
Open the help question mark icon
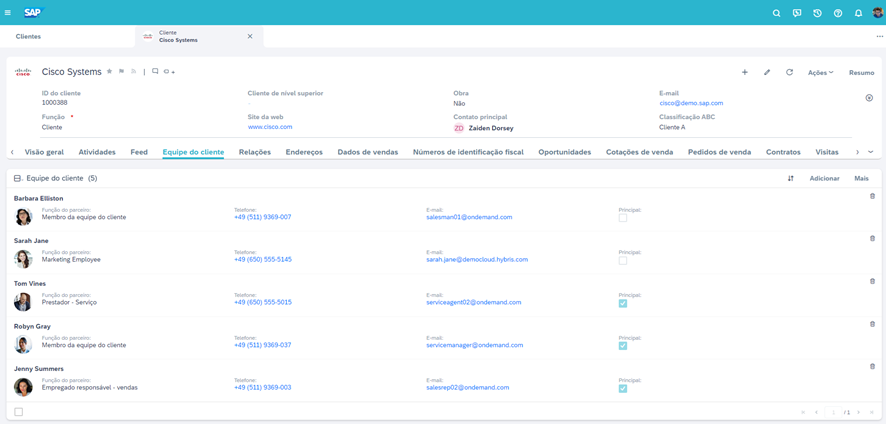coord(838,13)
